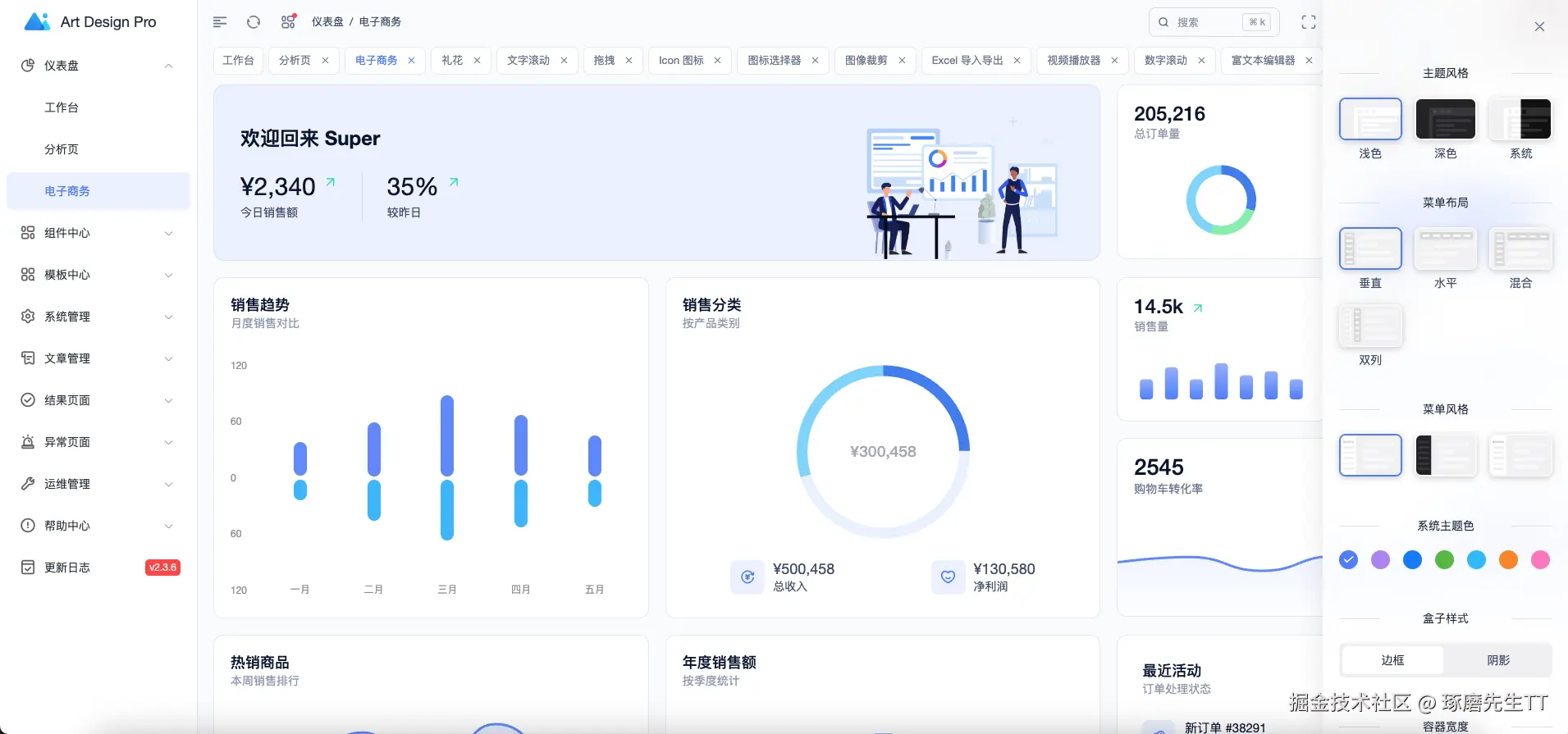Click the 异常页面 alarm icon
Viewport: 1568px width, 734px height.
(28, 442)
